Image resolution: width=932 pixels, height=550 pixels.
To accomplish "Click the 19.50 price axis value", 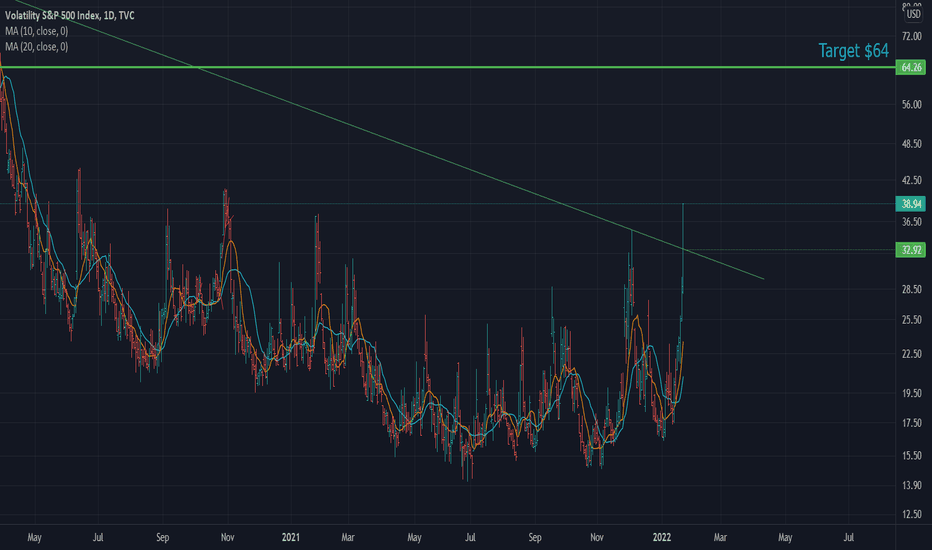I will [x=911, y=392].
